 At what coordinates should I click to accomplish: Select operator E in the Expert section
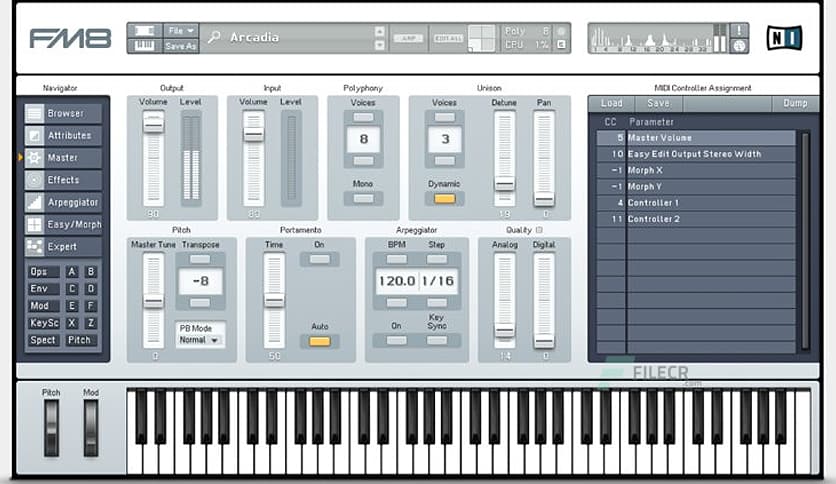pos(72,306)
